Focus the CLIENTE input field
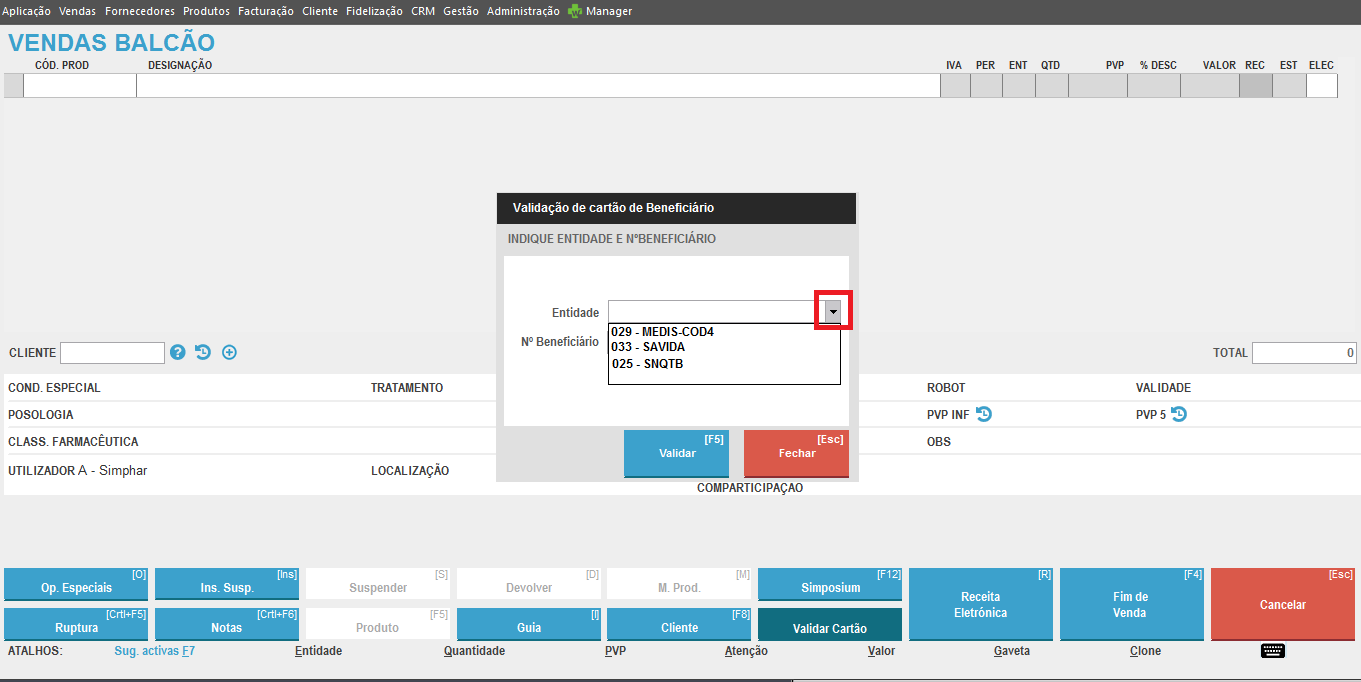This screenshot has width=1361, height=682. (112, 353)
